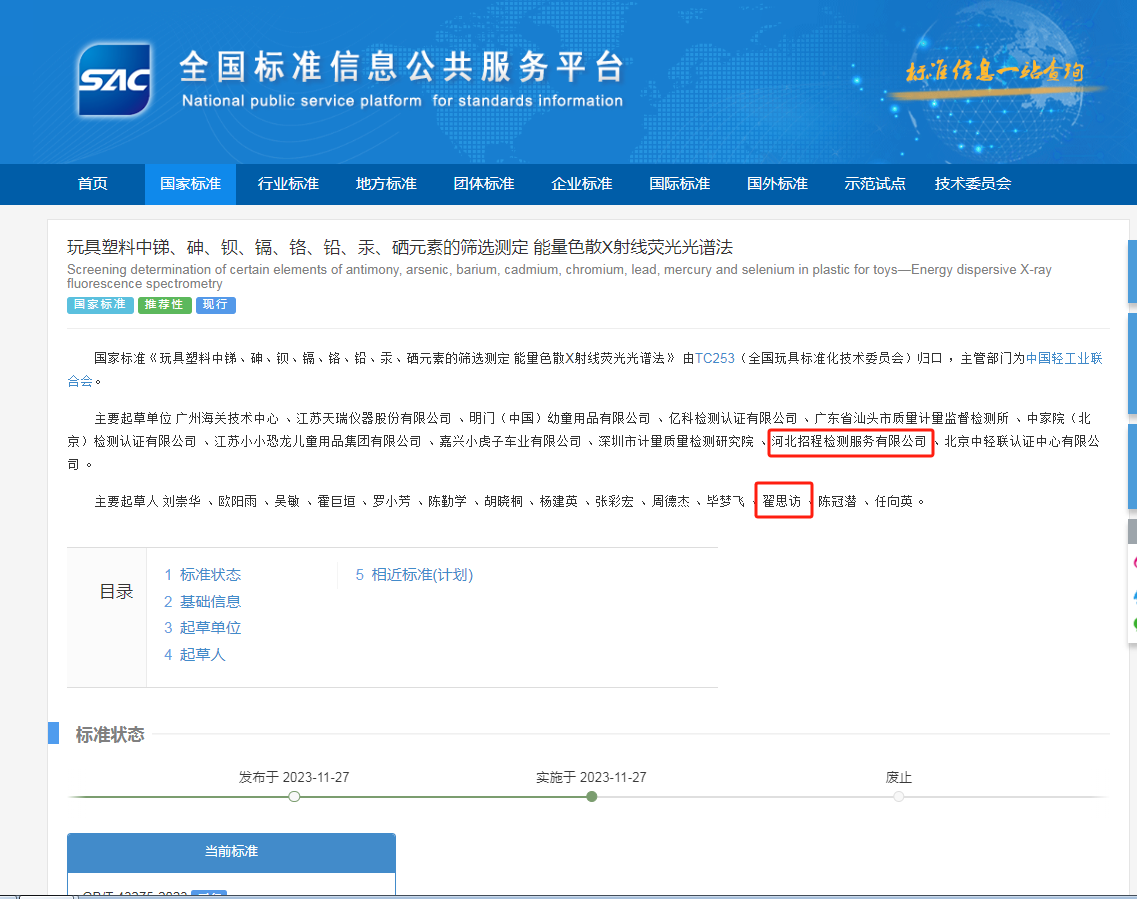This screenshot has height=899, width=1137.
Task: Click the Chinese standard title heading
Action: 400,247
